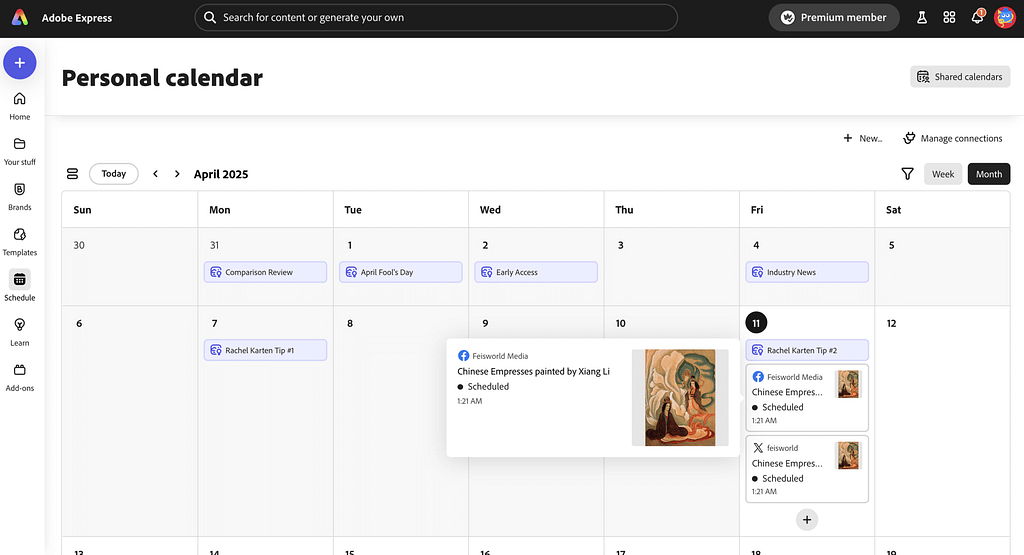
Task: Open Brands in the sidebar
Action: [20, 196]
